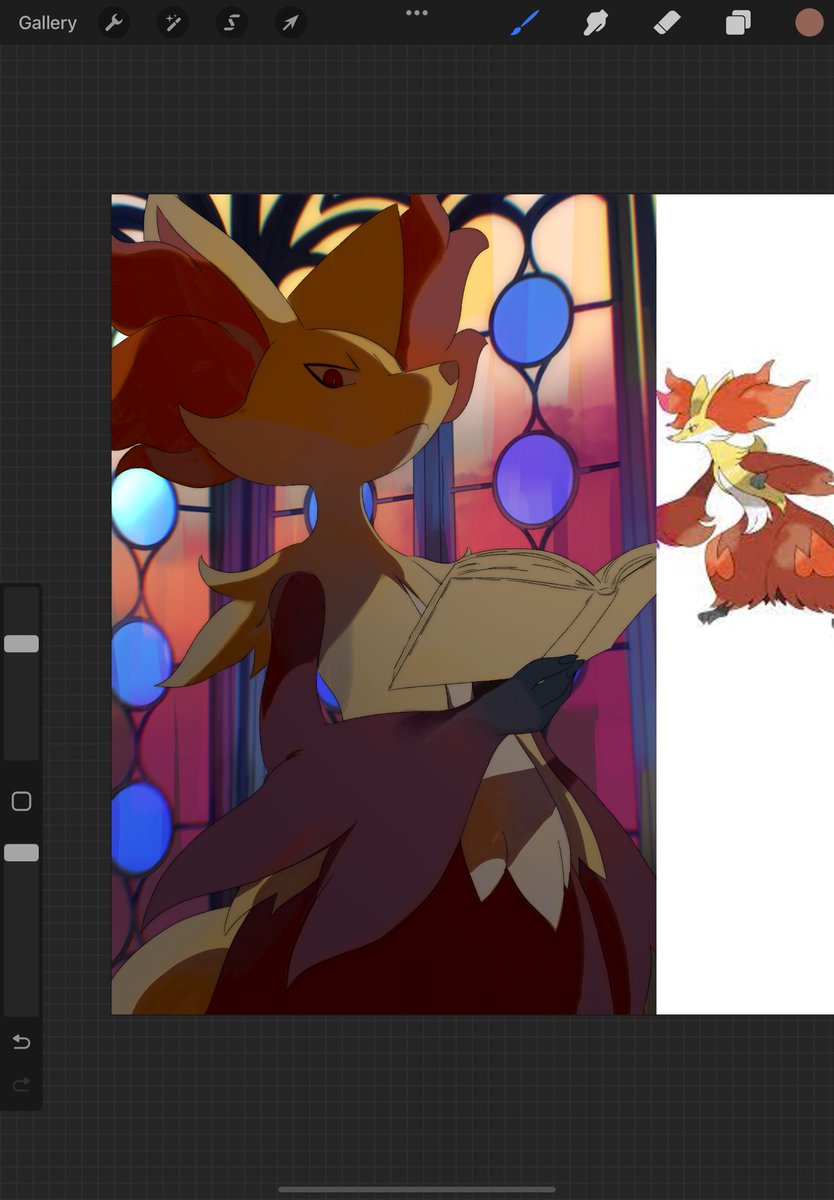Click the brush opacity slider handle
Viewport: 834px width, 1200px height.
pyautogui.click(x=21, y=852)
